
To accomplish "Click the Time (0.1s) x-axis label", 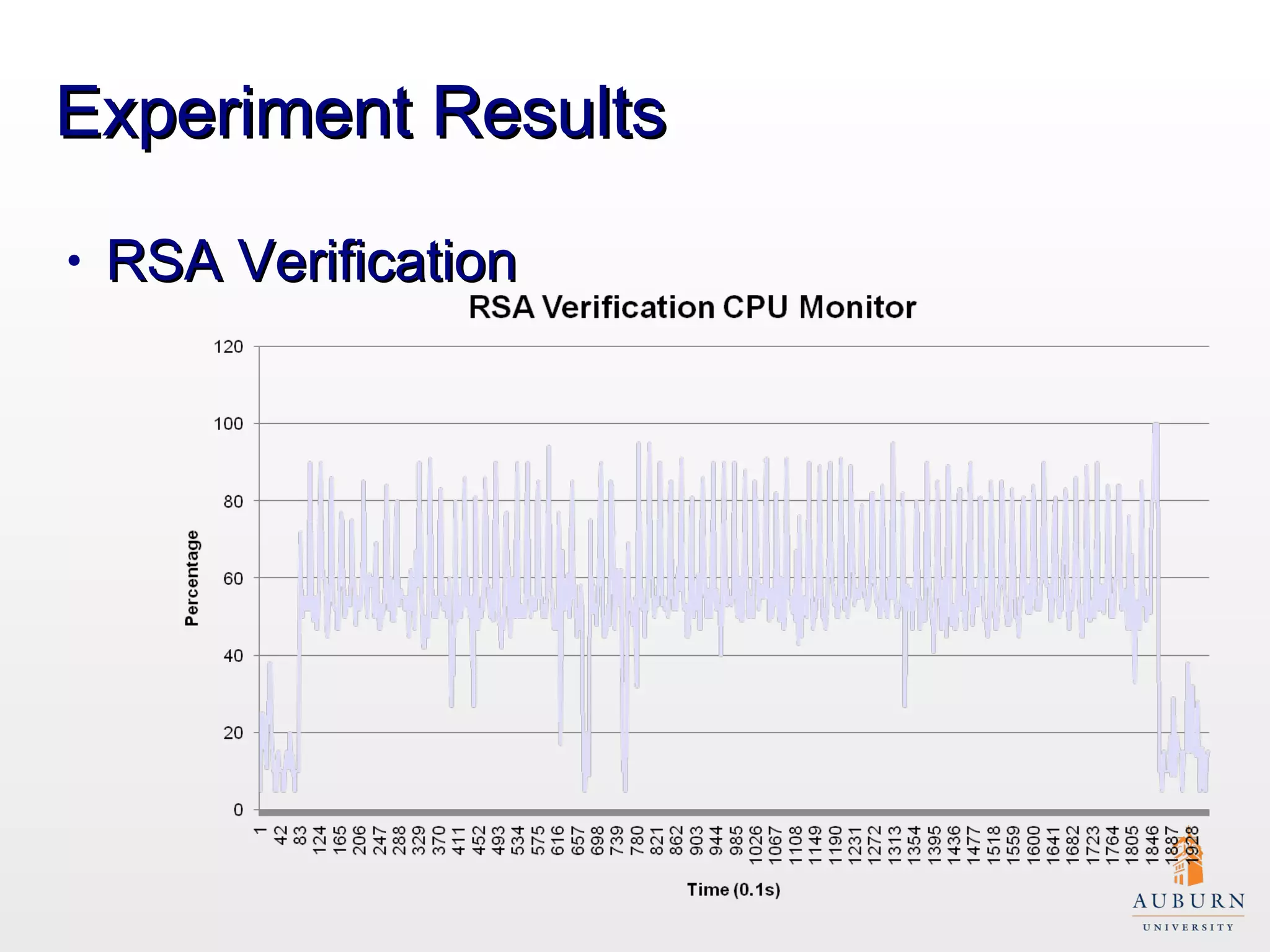I will [x=734, y=890].
